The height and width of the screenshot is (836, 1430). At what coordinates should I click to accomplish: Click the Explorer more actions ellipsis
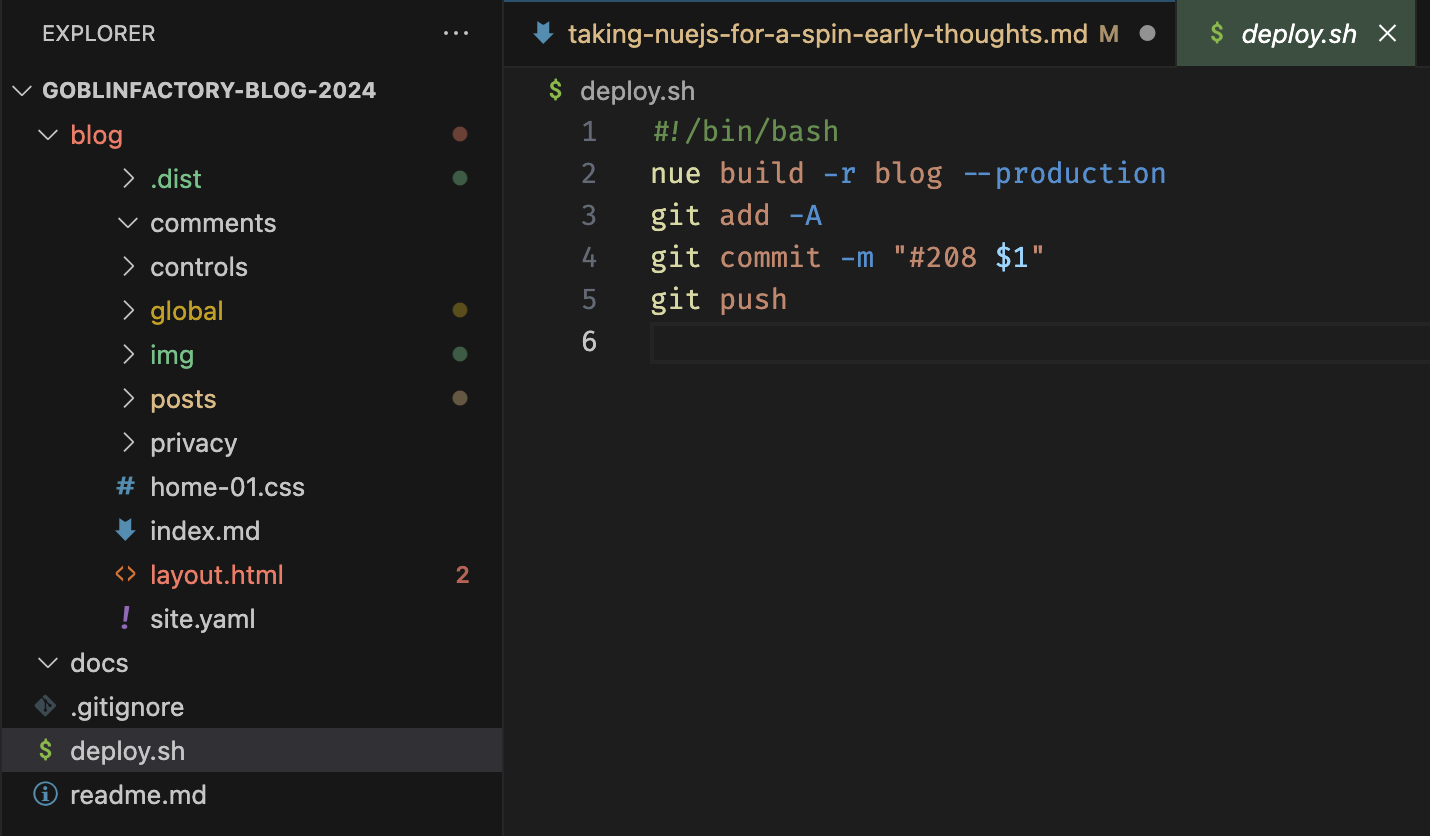click(455, 34)
